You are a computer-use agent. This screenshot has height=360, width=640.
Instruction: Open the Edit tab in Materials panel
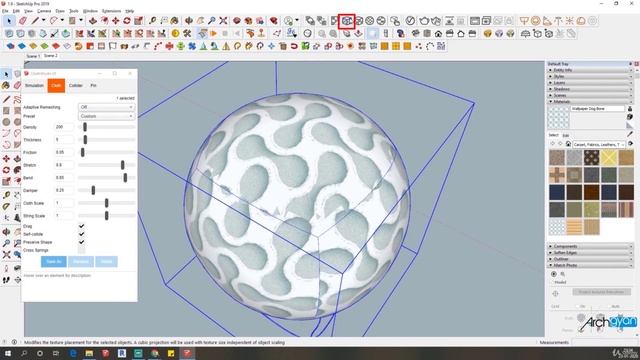click(x=566, y=135)
